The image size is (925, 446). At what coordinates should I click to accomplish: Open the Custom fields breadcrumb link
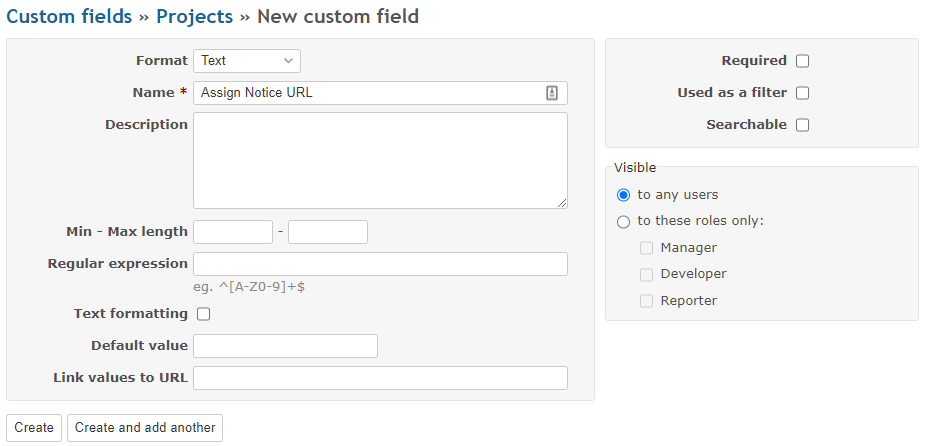tap(69, 16)
